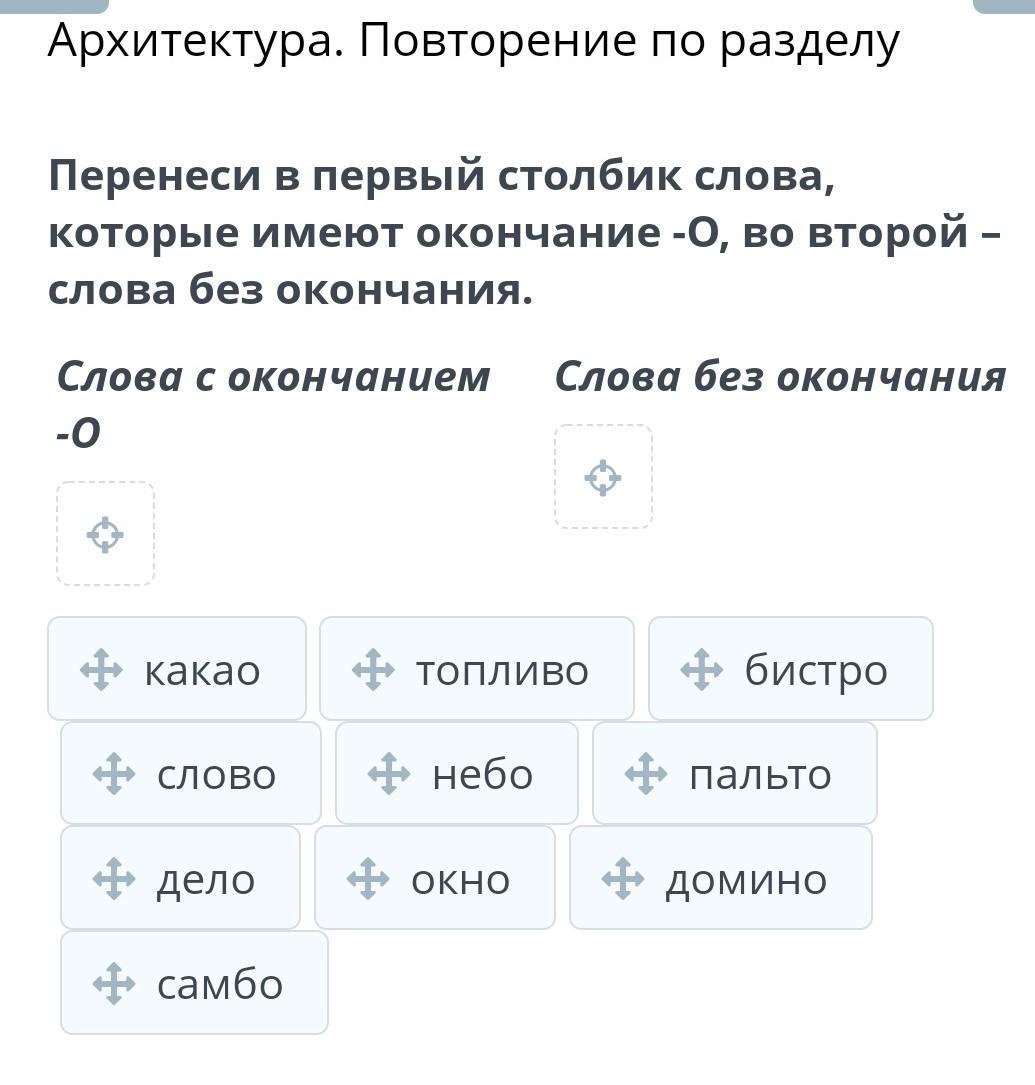Viewport: 1035px width, 1085px height.
Task: Click the move icon next to пальто
Action: 646,774
